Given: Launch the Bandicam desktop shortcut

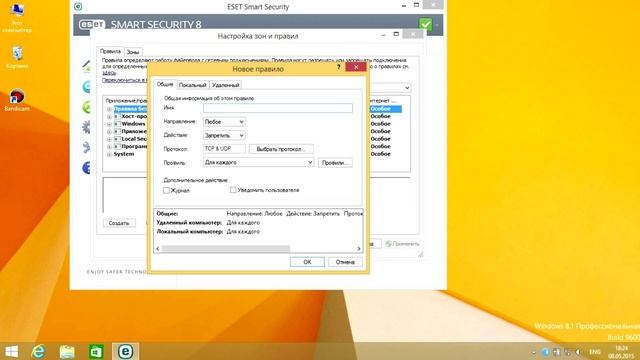Looking at the screenshot, I should pyautogui.click(x=17, y=100).
